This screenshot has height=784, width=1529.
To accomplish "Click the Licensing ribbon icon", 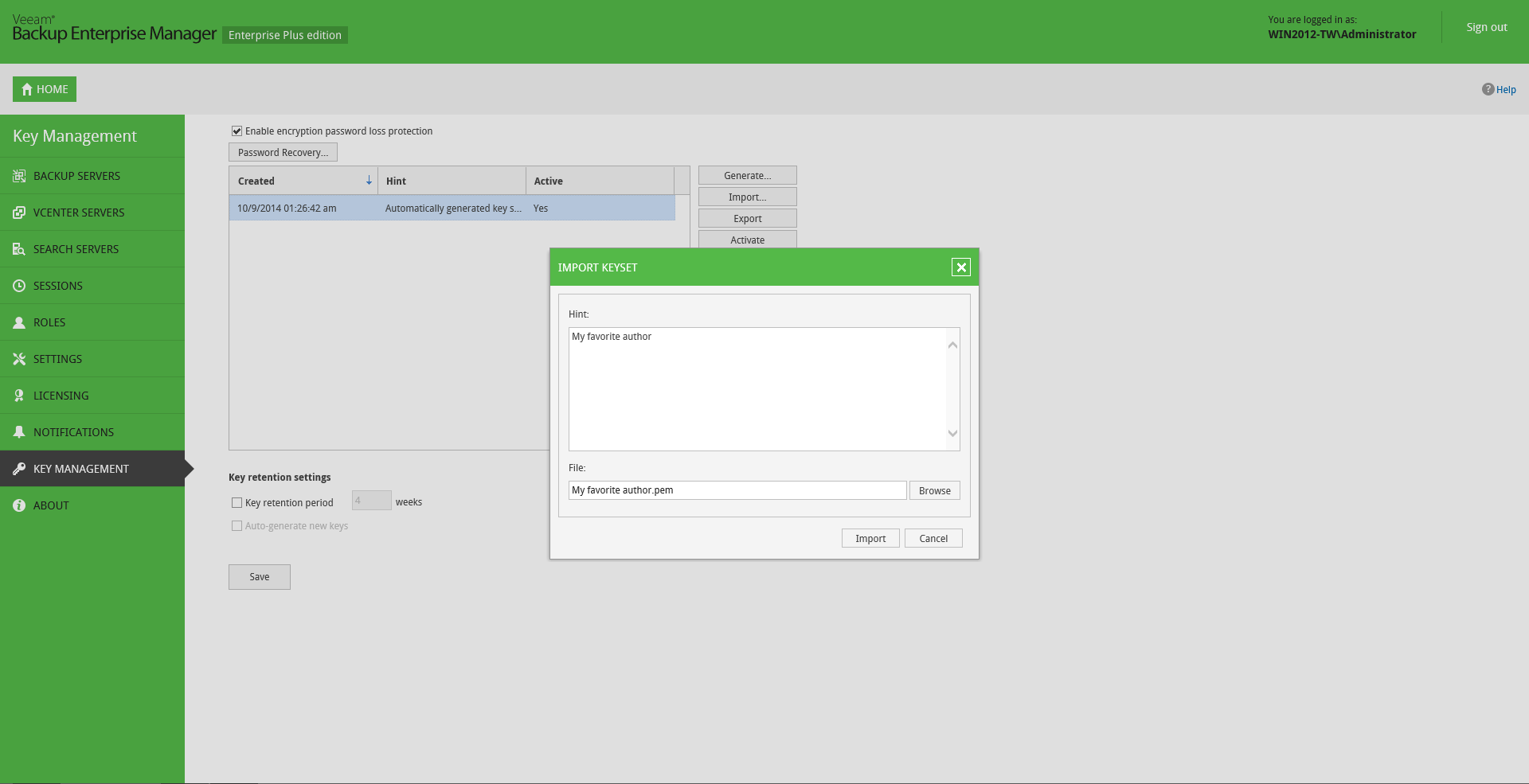I will coord(19,396).
